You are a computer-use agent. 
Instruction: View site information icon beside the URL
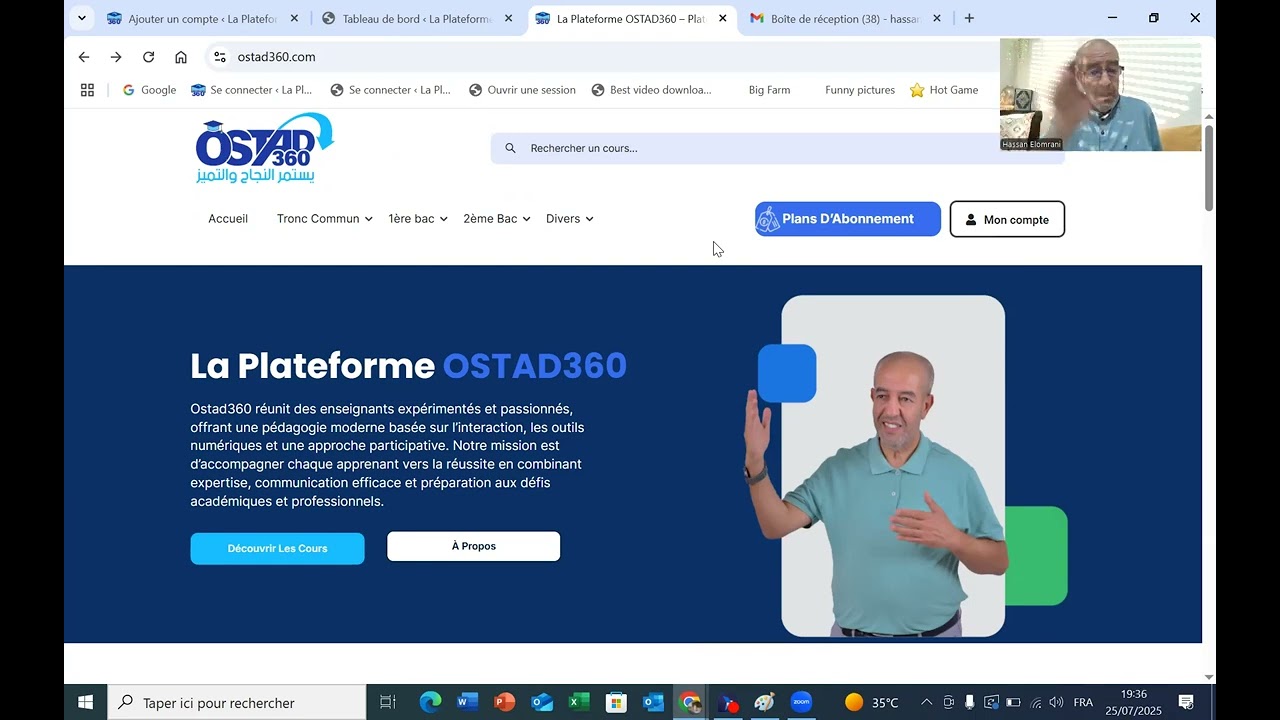pyautogui.click(x=220, y=57)
